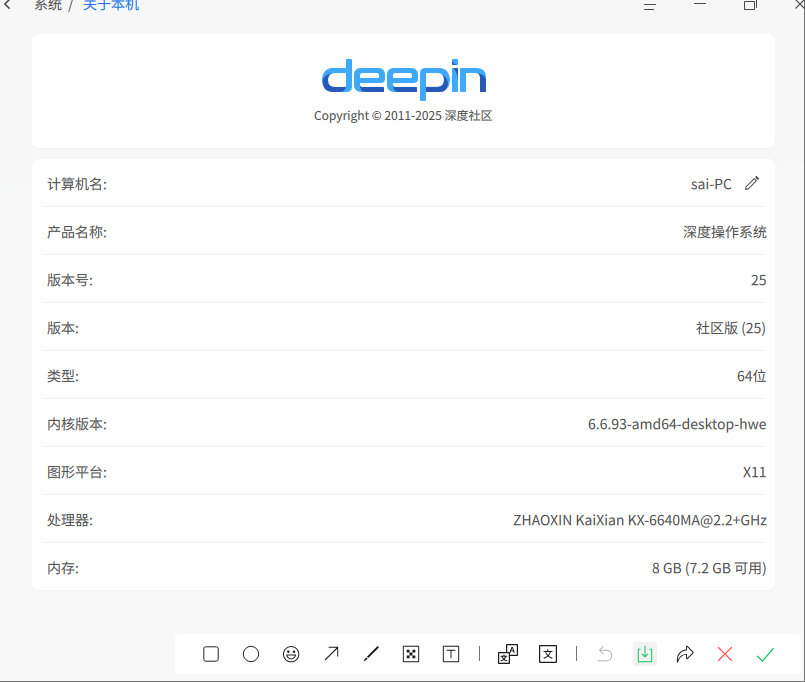Screen dimensions: 805x682
Task: Click the 计算机名 label
Action: coord(77,184)
